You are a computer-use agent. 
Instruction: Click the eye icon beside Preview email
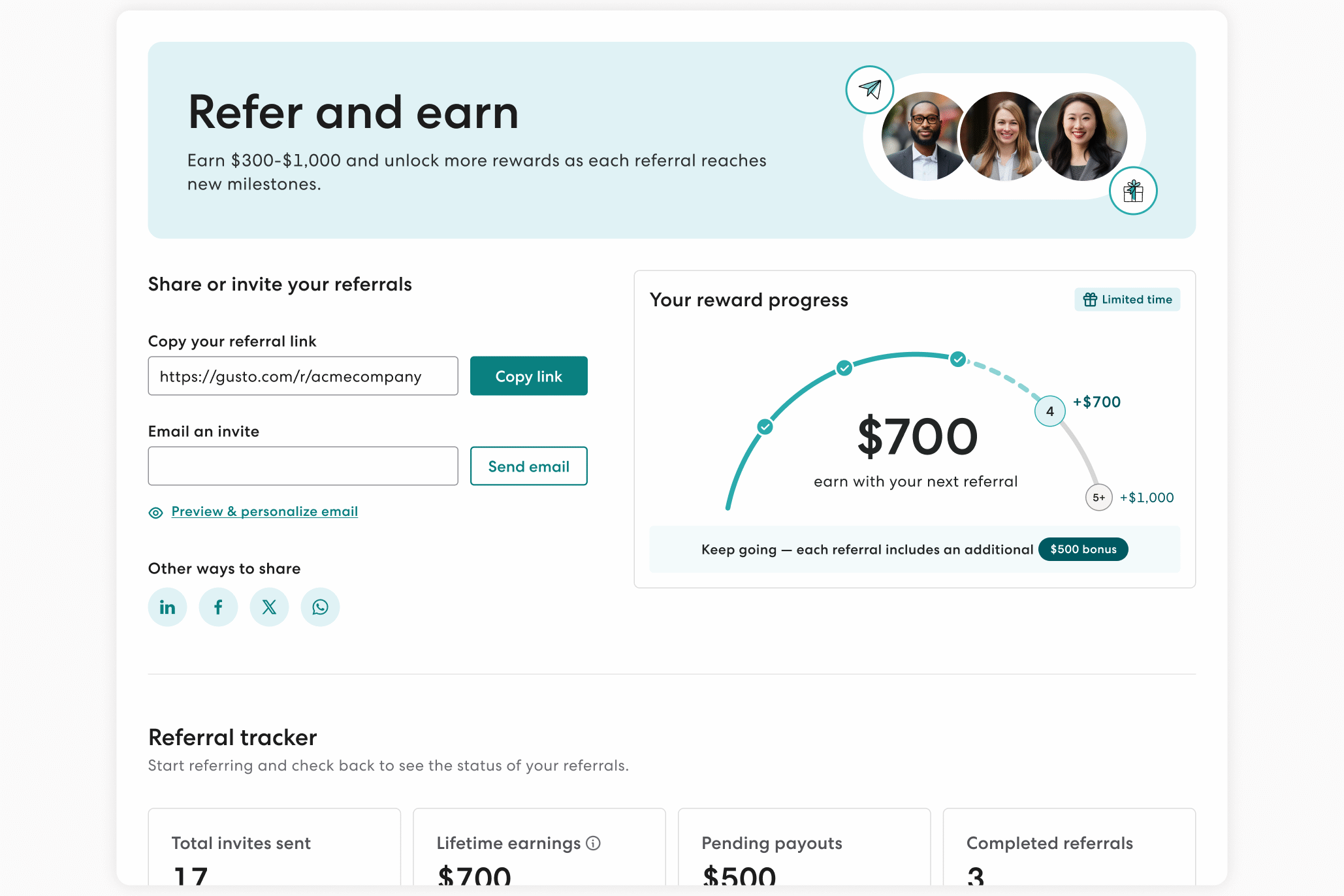point(155,513)
